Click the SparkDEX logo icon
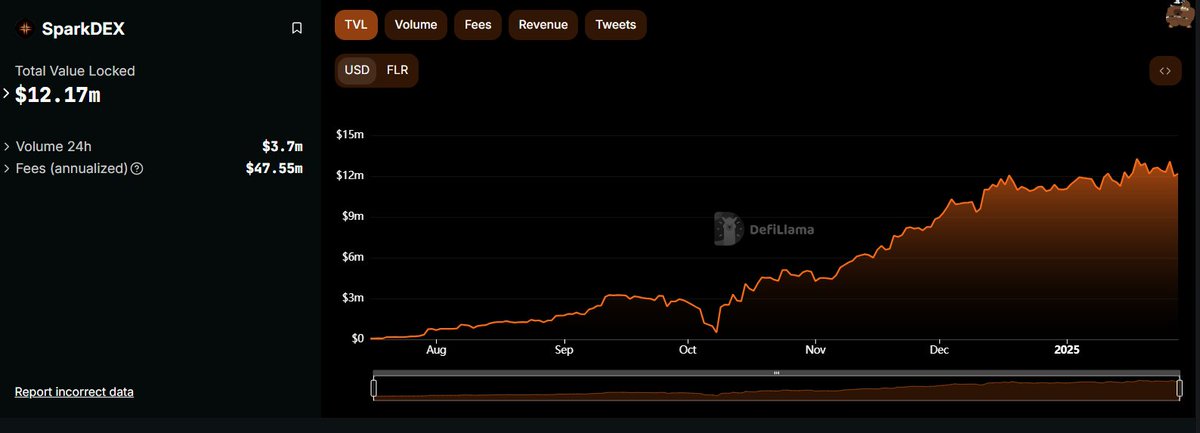Image resolution: width=1200 pixels, height=433 pixels. [x=26, y=28]
